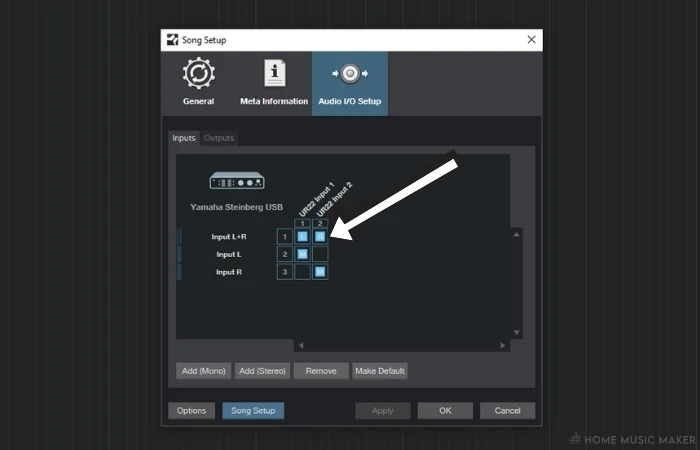Click the scroll right arrow of the routing matrix
700x450 pixels.
(x=503, y=346)
